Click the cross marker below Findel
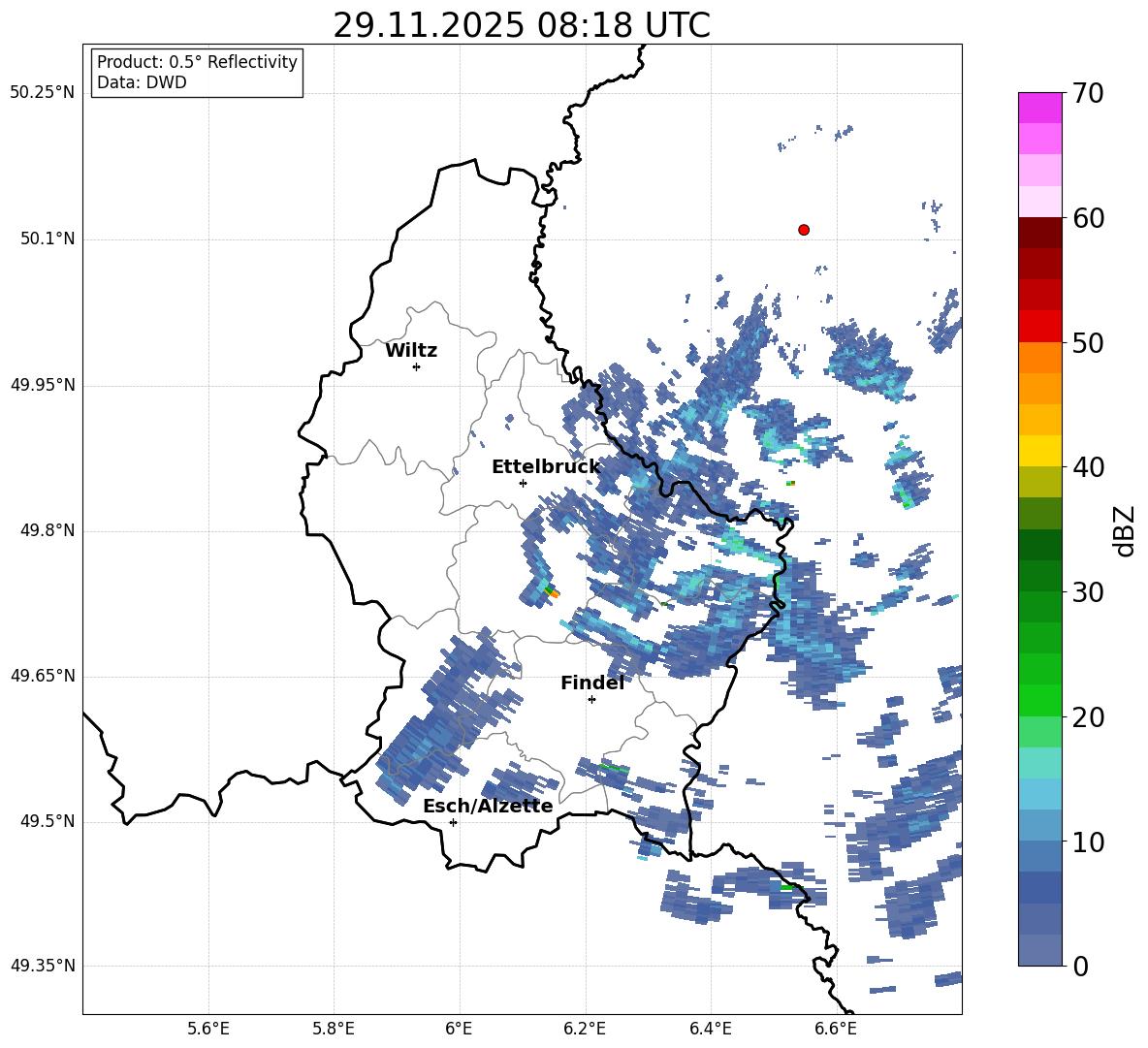Image resolution: width=1148 pixels, height=1048 pixels. pyautogui.click(x=591, y=699)
